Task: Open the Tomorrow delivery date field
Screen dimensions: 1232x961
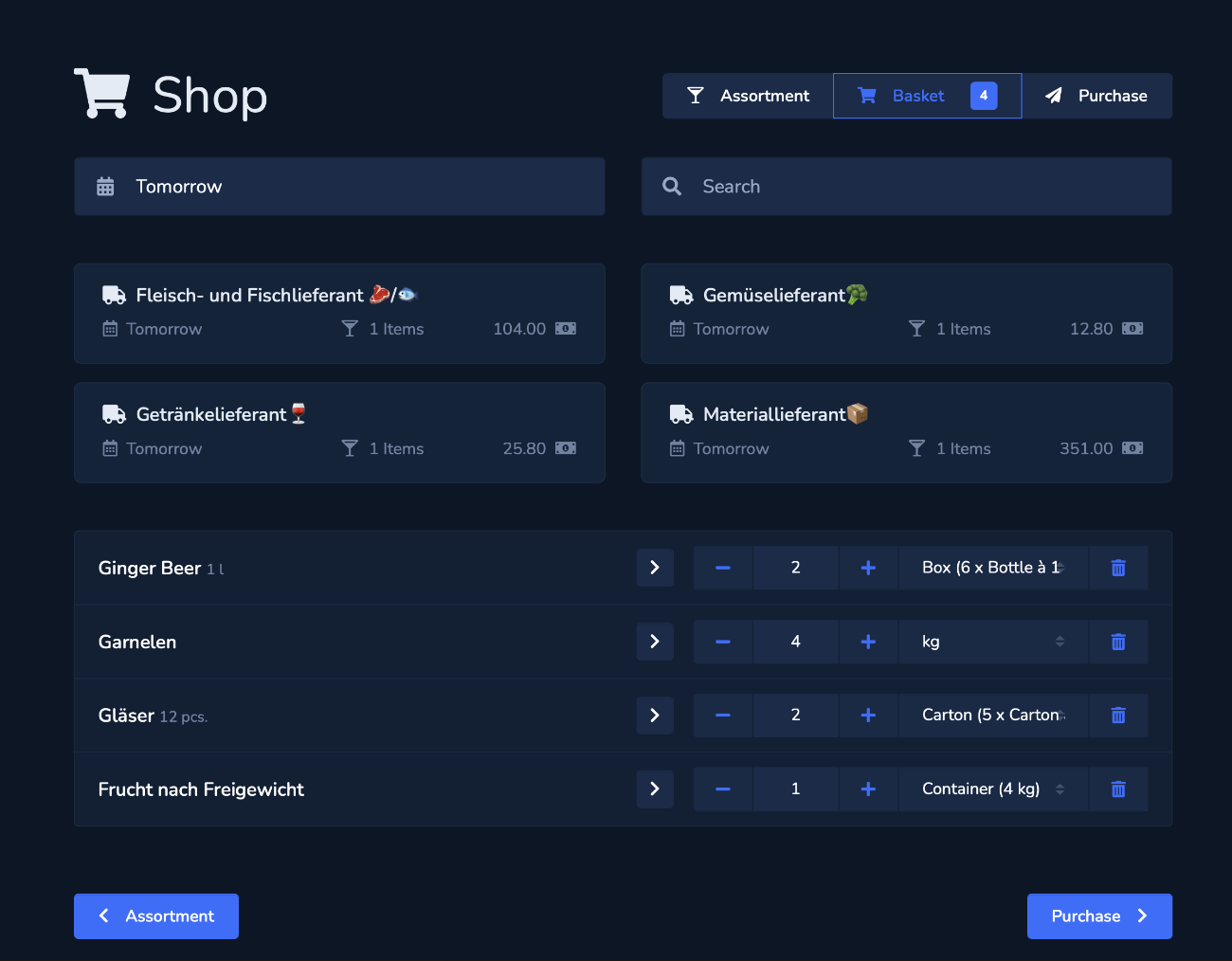Action: click(x=339, y=187)
